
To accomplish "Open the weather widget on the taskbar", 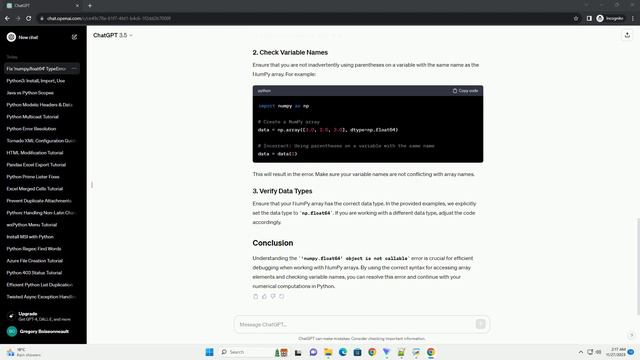I will point(24,352).
